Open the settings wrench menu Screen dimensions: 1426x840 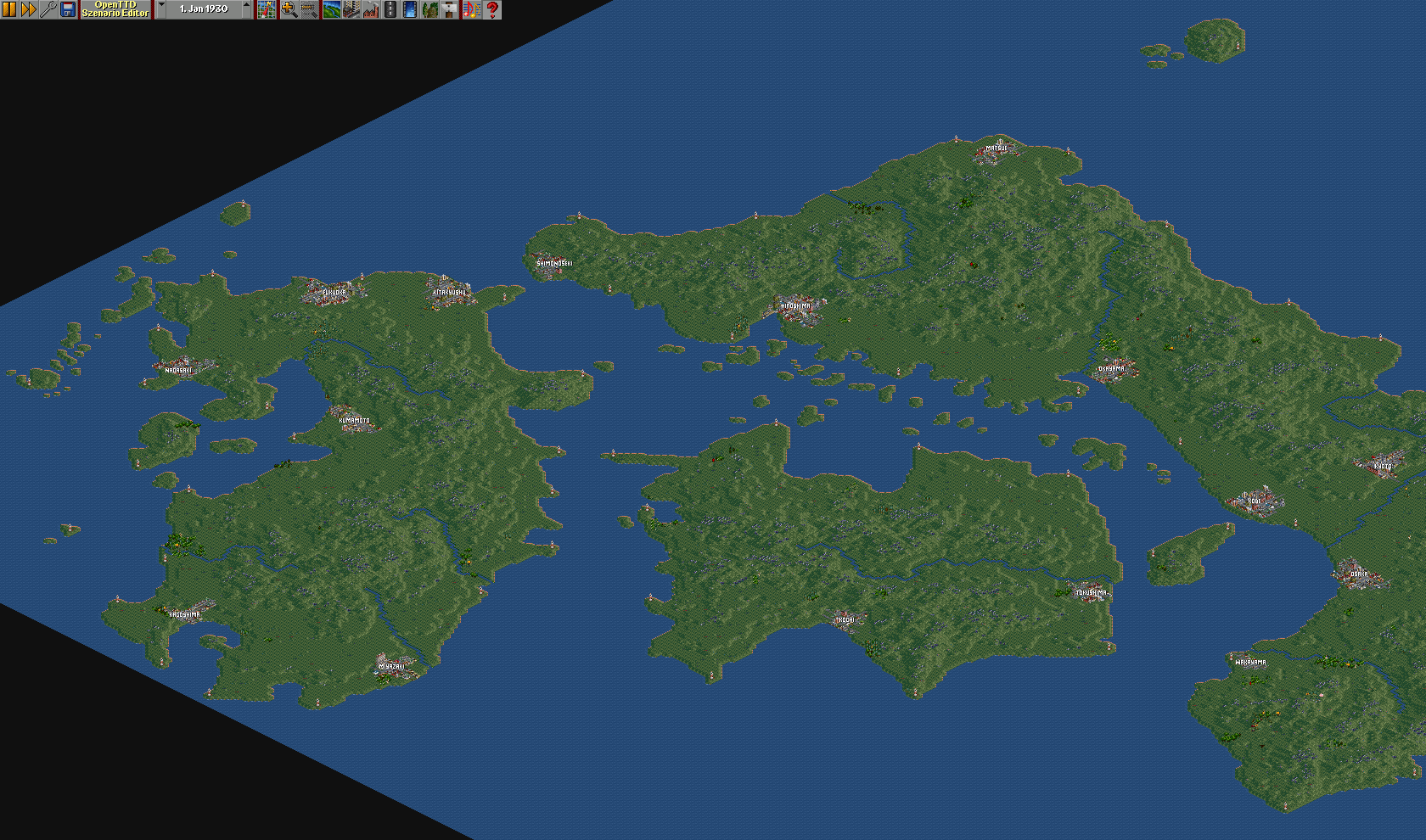48,9
